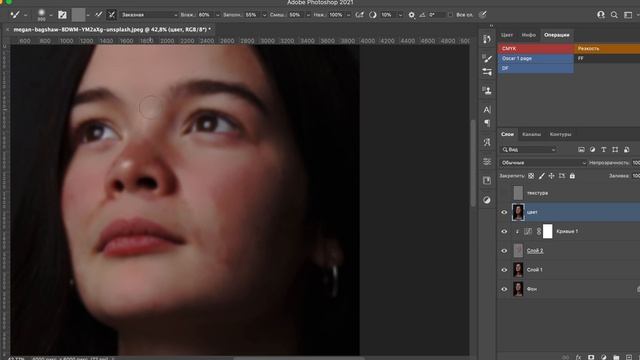Toggle lock image pixels brush icon
This screenshot has width=640, height=360.
pyautogui.click(x=542, y=176)
